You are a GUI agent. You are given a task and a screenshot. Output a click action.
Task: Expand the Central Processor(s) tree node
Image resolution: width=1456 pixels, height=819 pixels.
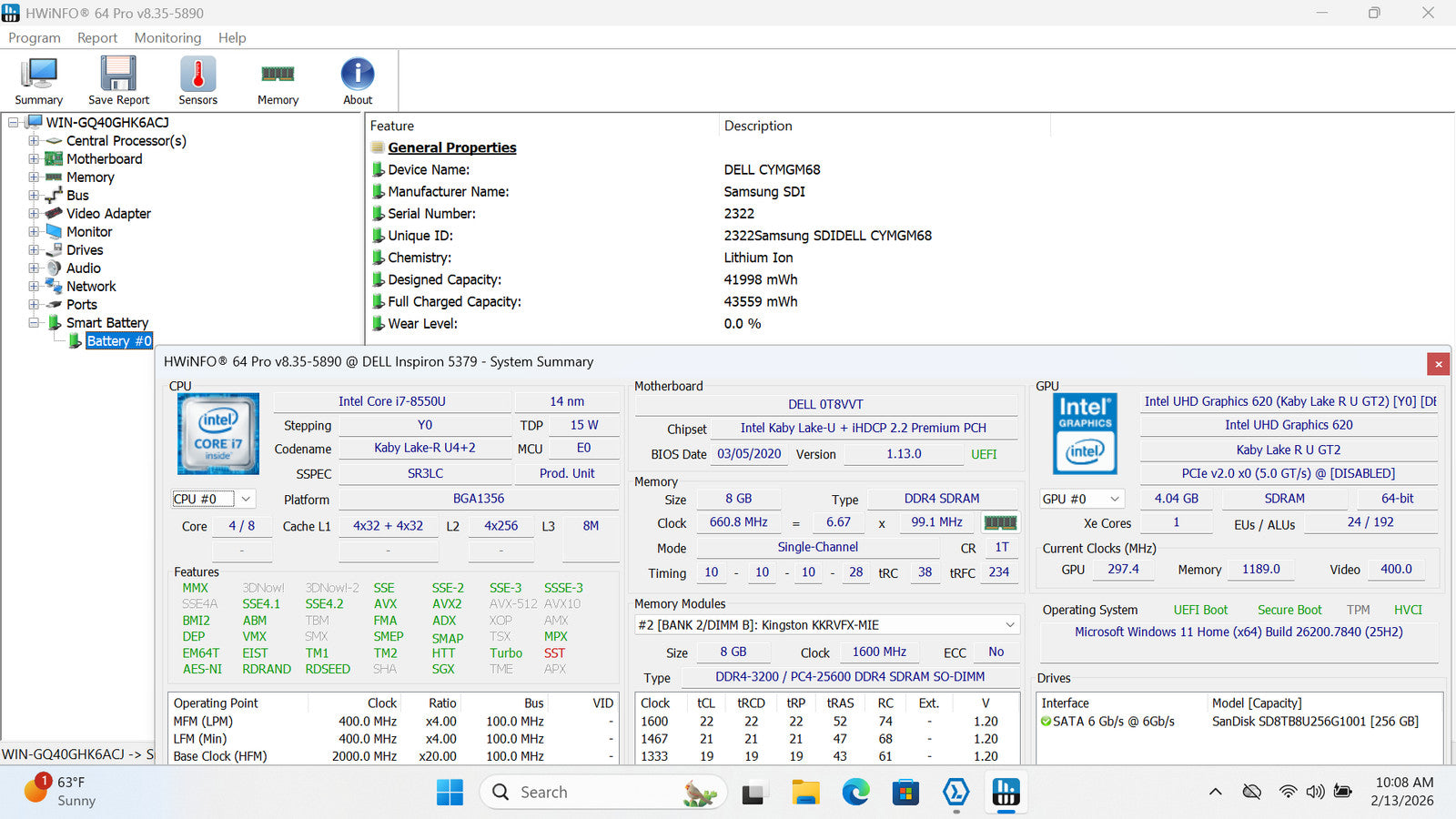34,141
